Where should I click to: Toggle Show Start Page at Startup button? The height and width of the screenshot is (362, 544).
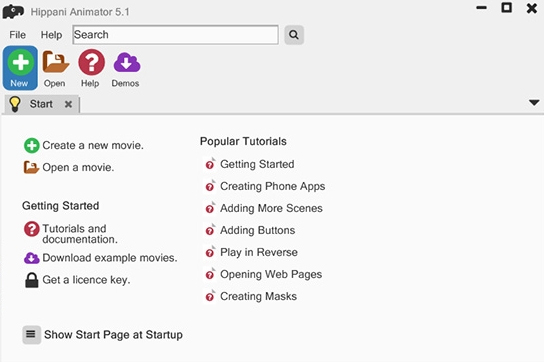click(x=32, y=335)
